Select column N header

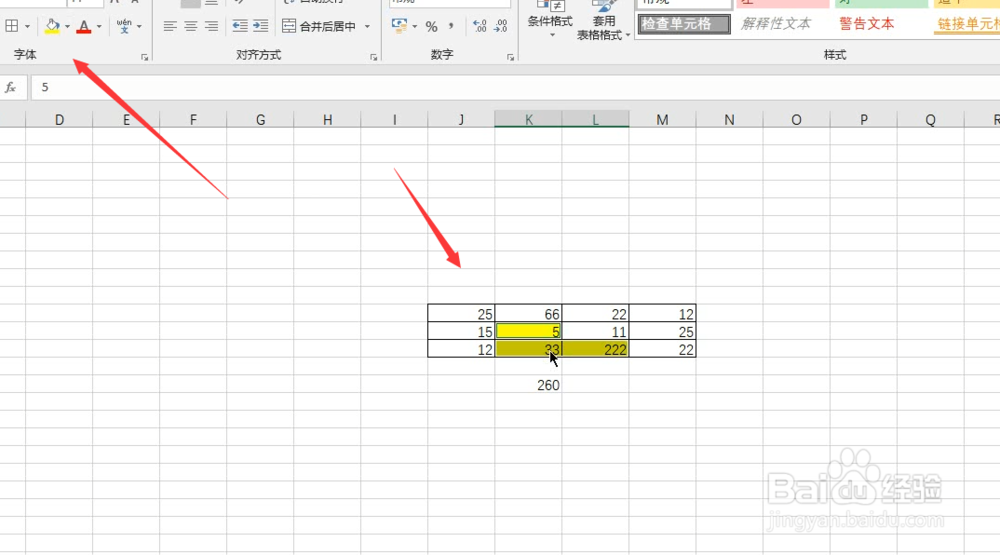[729, 119]
